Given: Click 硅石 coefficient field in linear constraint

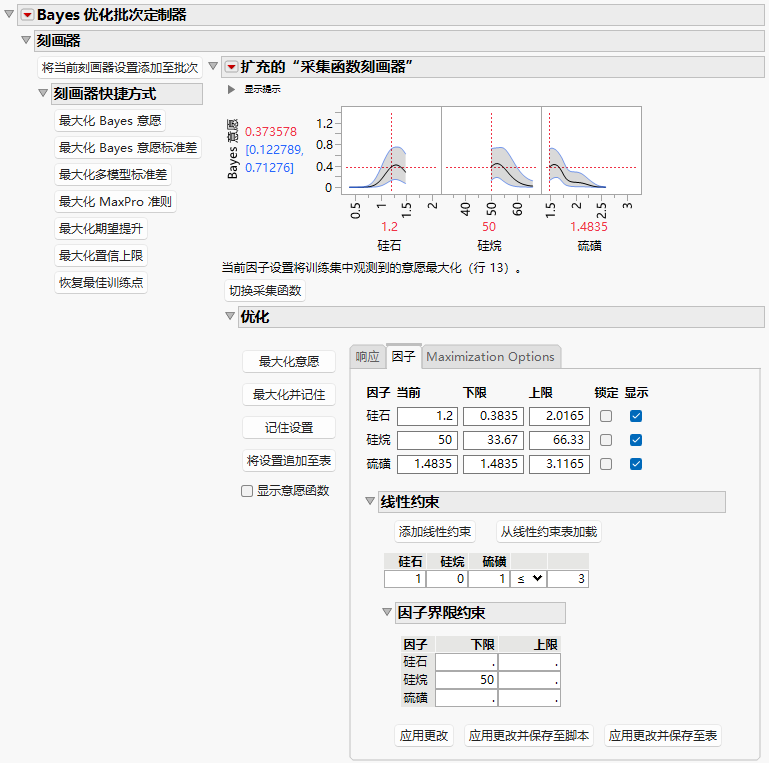Looking at the screenshot, I should pyautogui.click(x=405, y=579).
